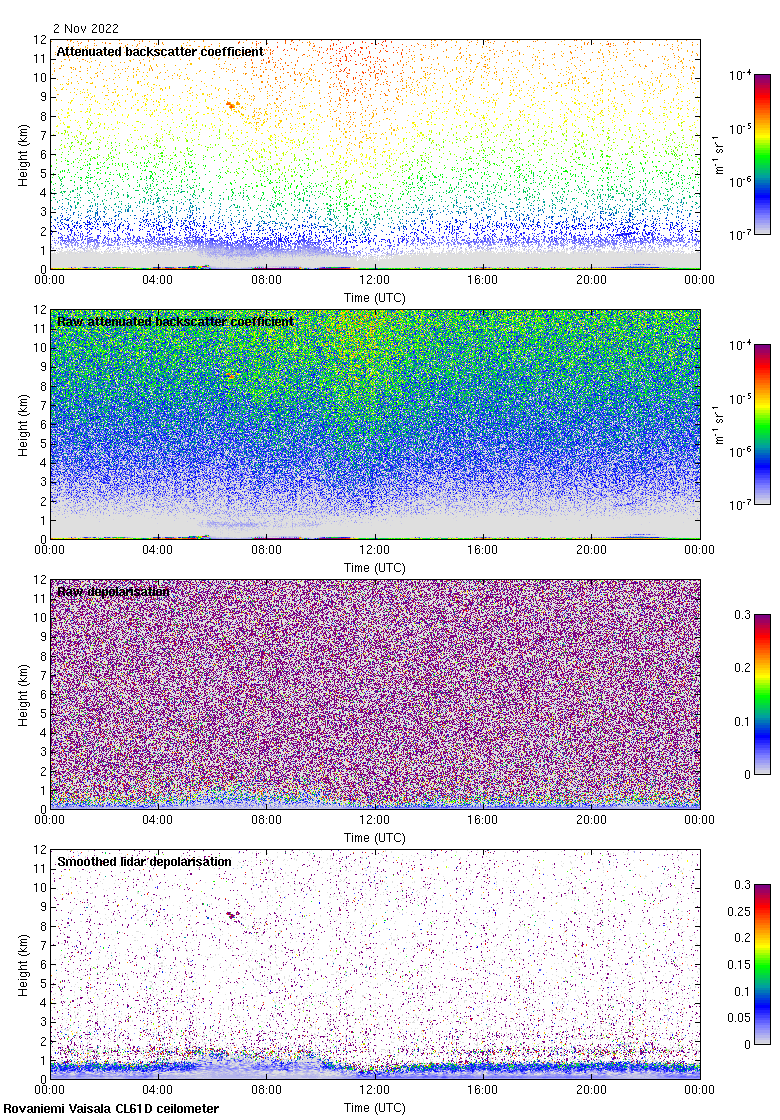Click the "2 Nov 2022" date label

(85, 29)
